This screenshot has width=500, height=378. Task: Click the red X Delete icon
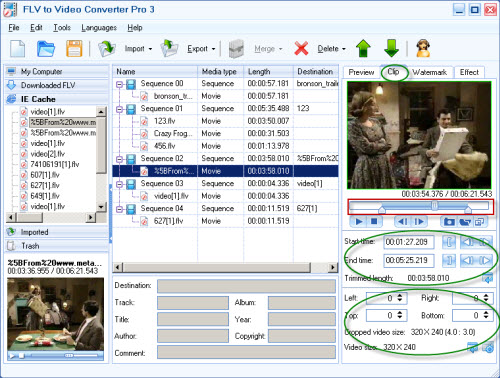point(301,49)
